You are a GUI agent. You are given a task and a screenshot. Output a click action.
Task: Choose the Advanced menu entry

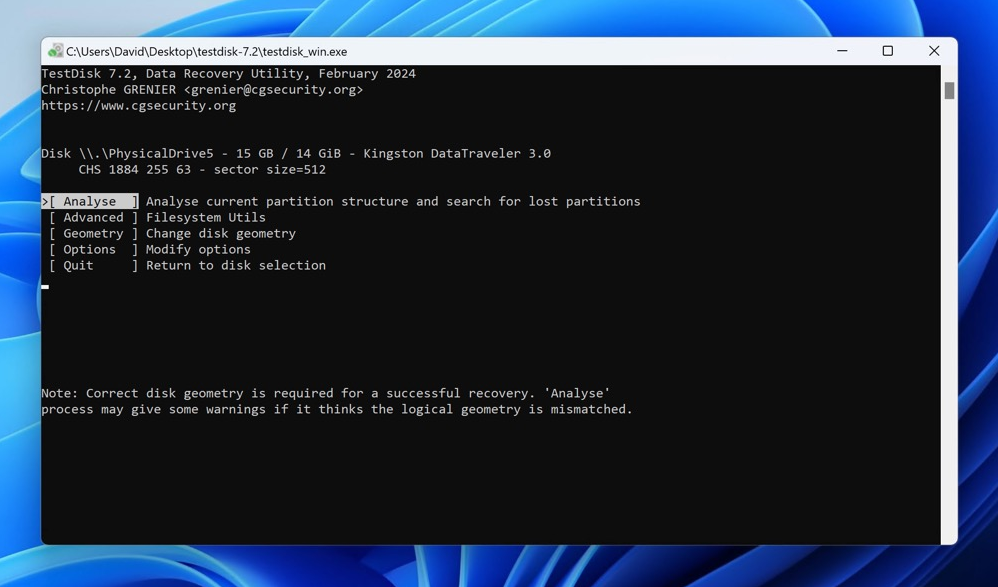pyautogui.click(x=93, y=217)
